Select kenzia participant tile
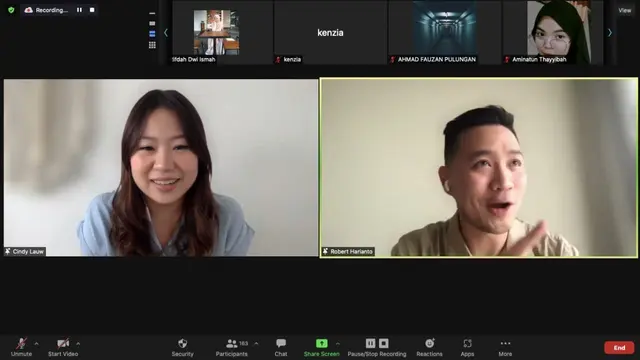The image size is (640, 360). [x=330, y=32]
